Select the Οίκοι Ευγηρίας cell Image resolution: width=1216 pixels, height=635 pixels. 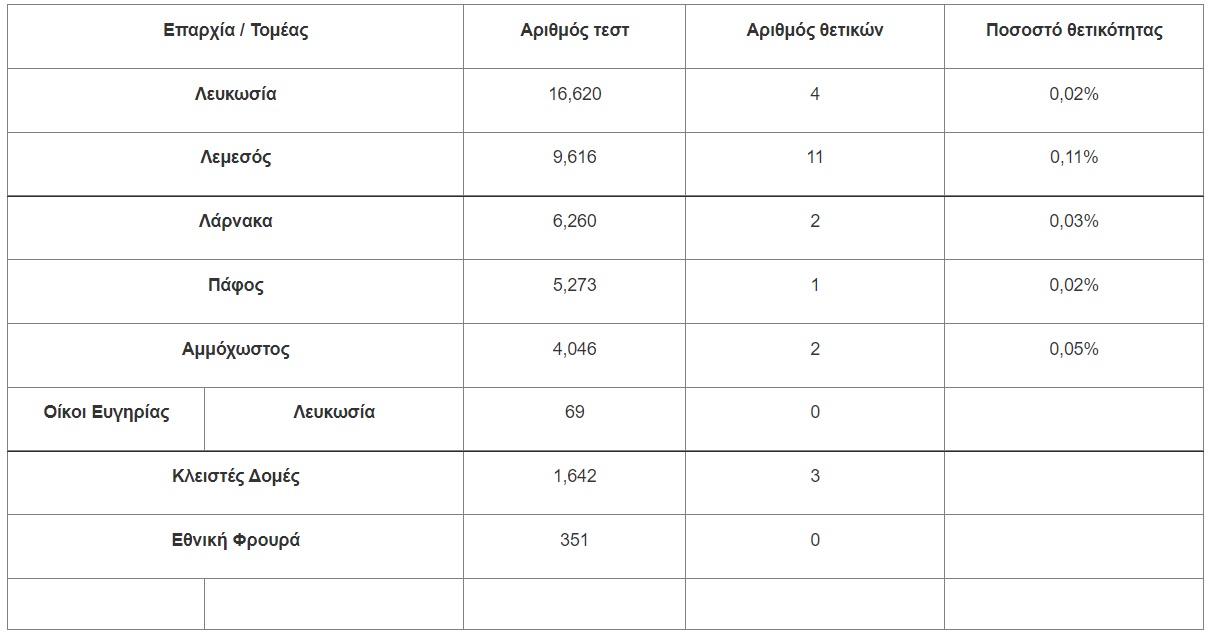point(106,412)
